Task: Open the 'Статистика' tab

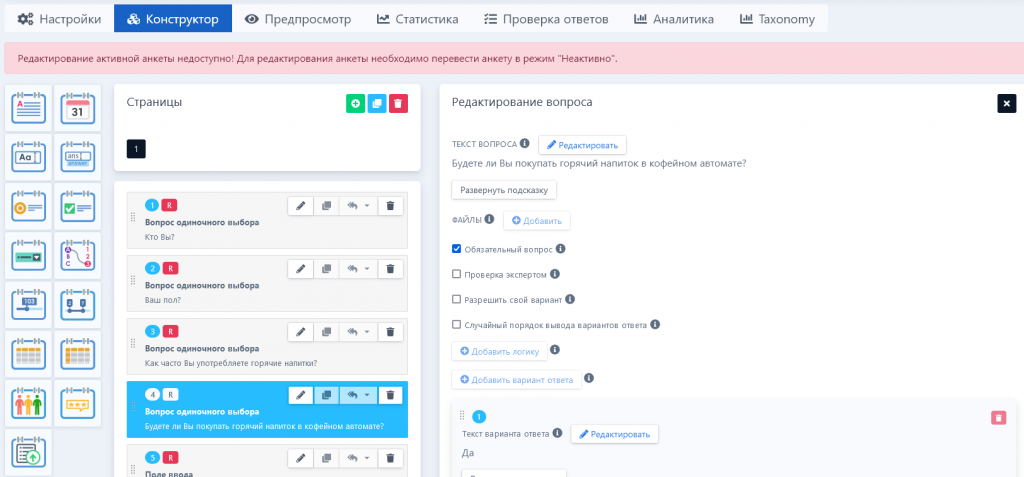Action: [x=417, y=19]
